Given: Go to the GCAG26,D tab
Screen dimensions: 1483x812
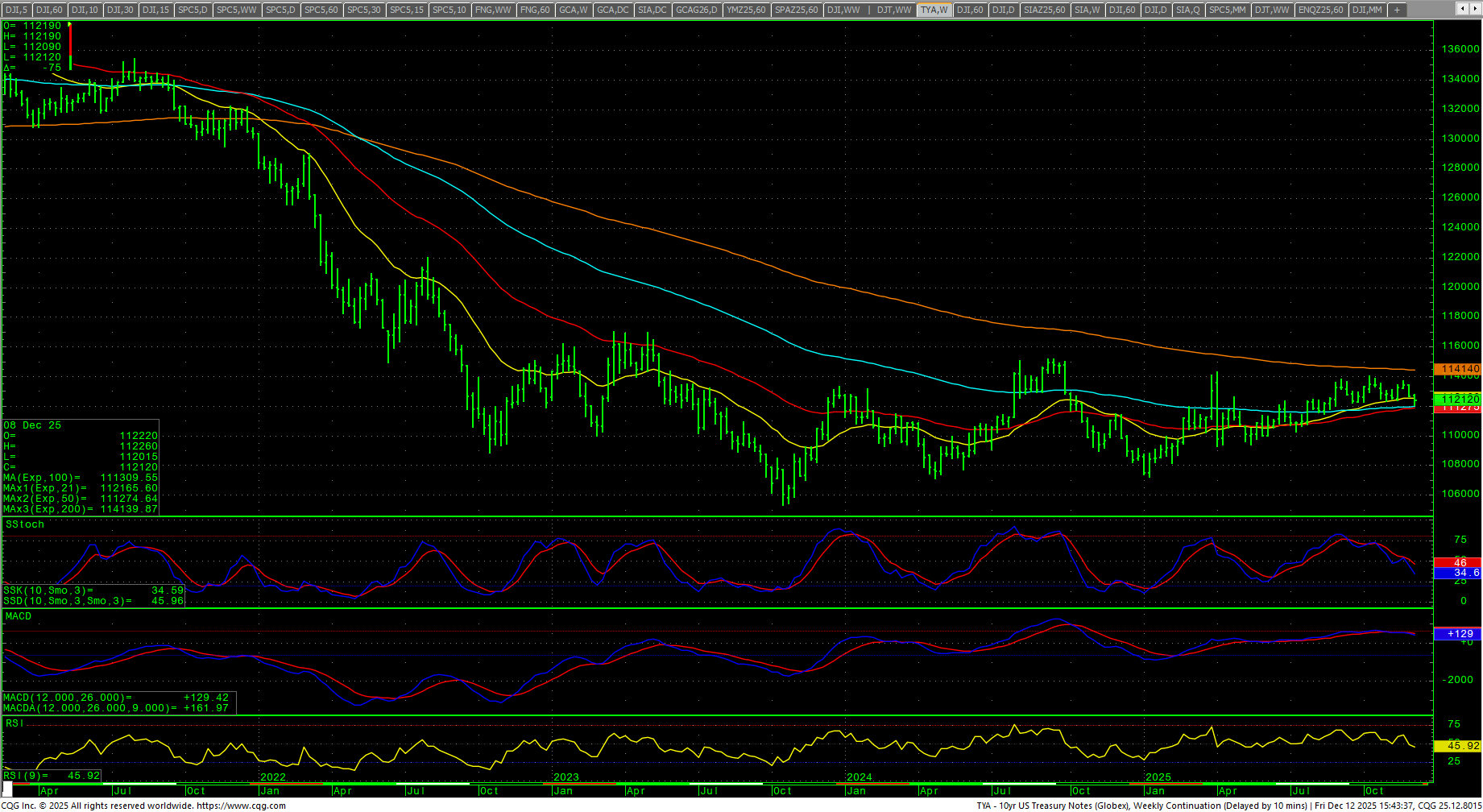Looking at the screenshot, I should tap(696, 10).
